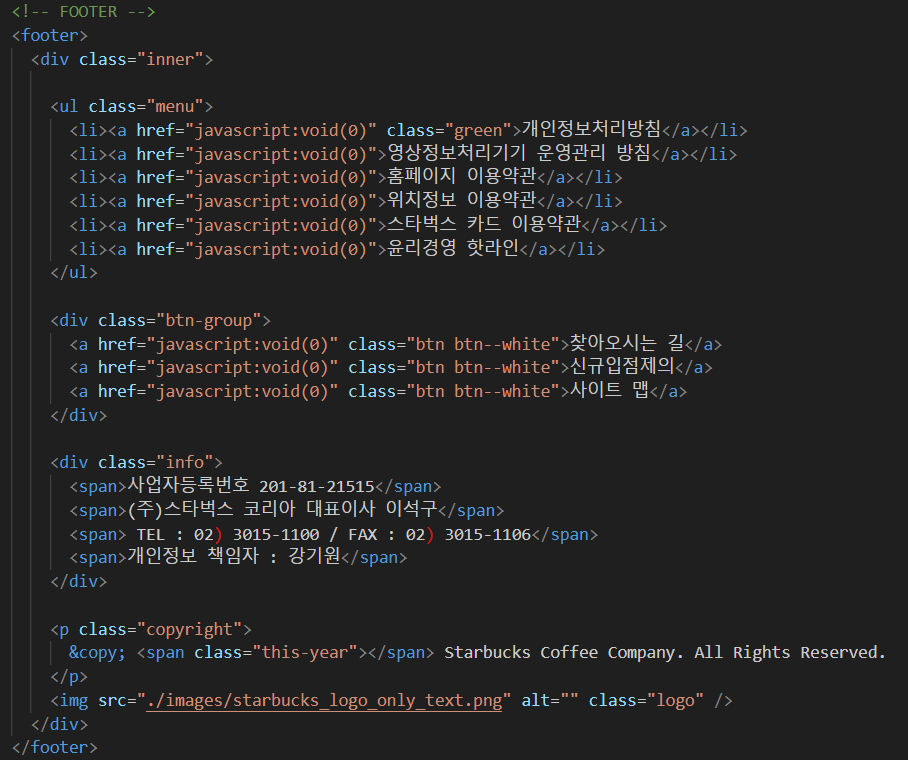
Task: Click the FOOTER comment line
Action: tap(83, 12)
